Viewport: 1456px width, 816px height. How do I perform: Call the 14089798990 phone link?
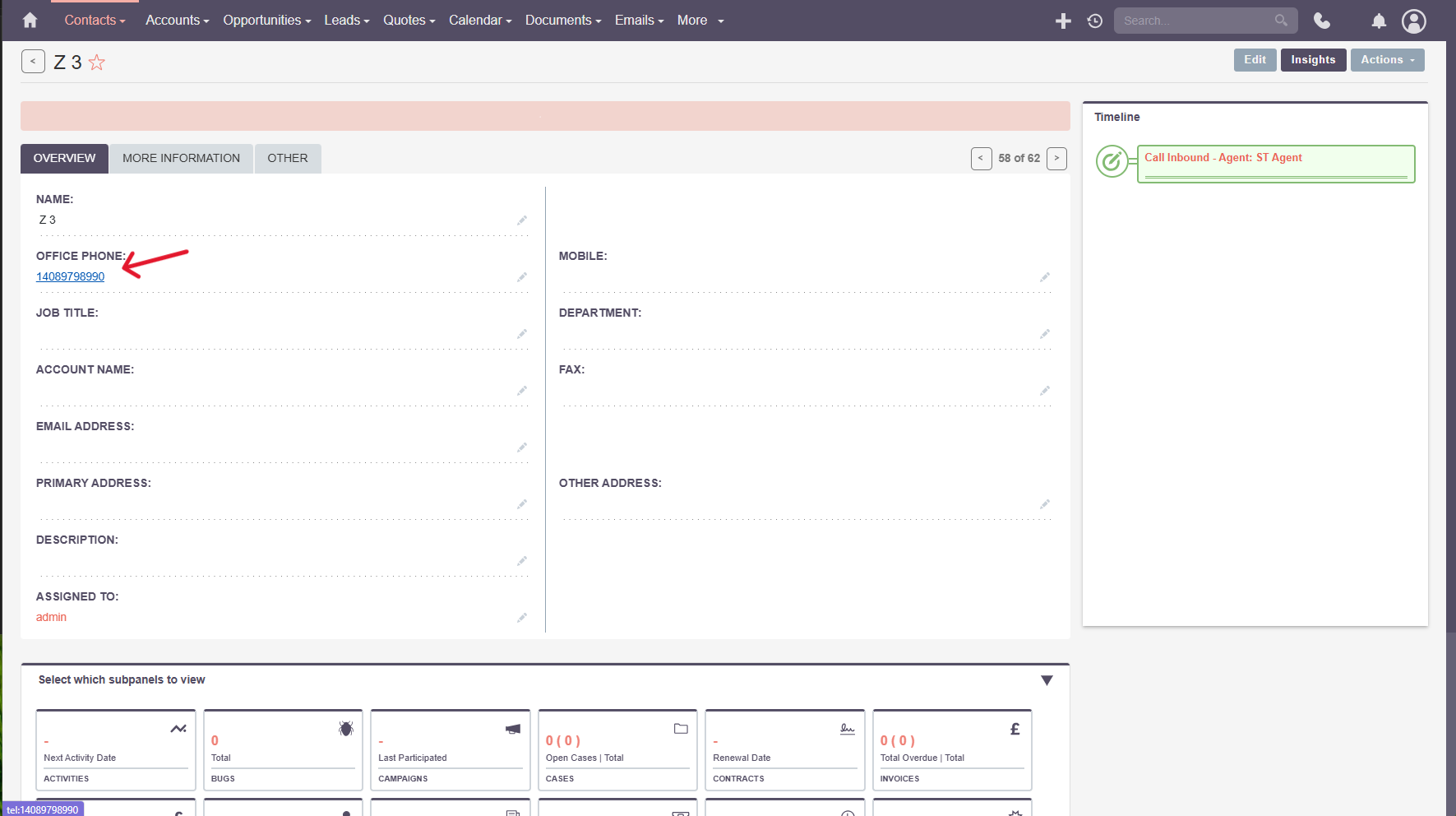(70, 276)
